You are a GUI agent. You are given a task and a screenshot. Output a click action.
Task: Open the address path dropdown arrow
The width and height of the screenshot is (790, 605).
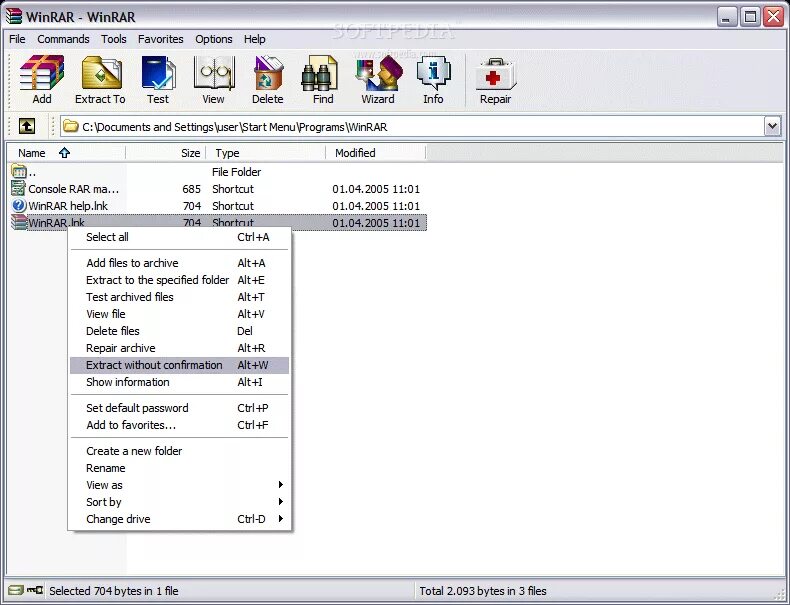tap(772, 126)
